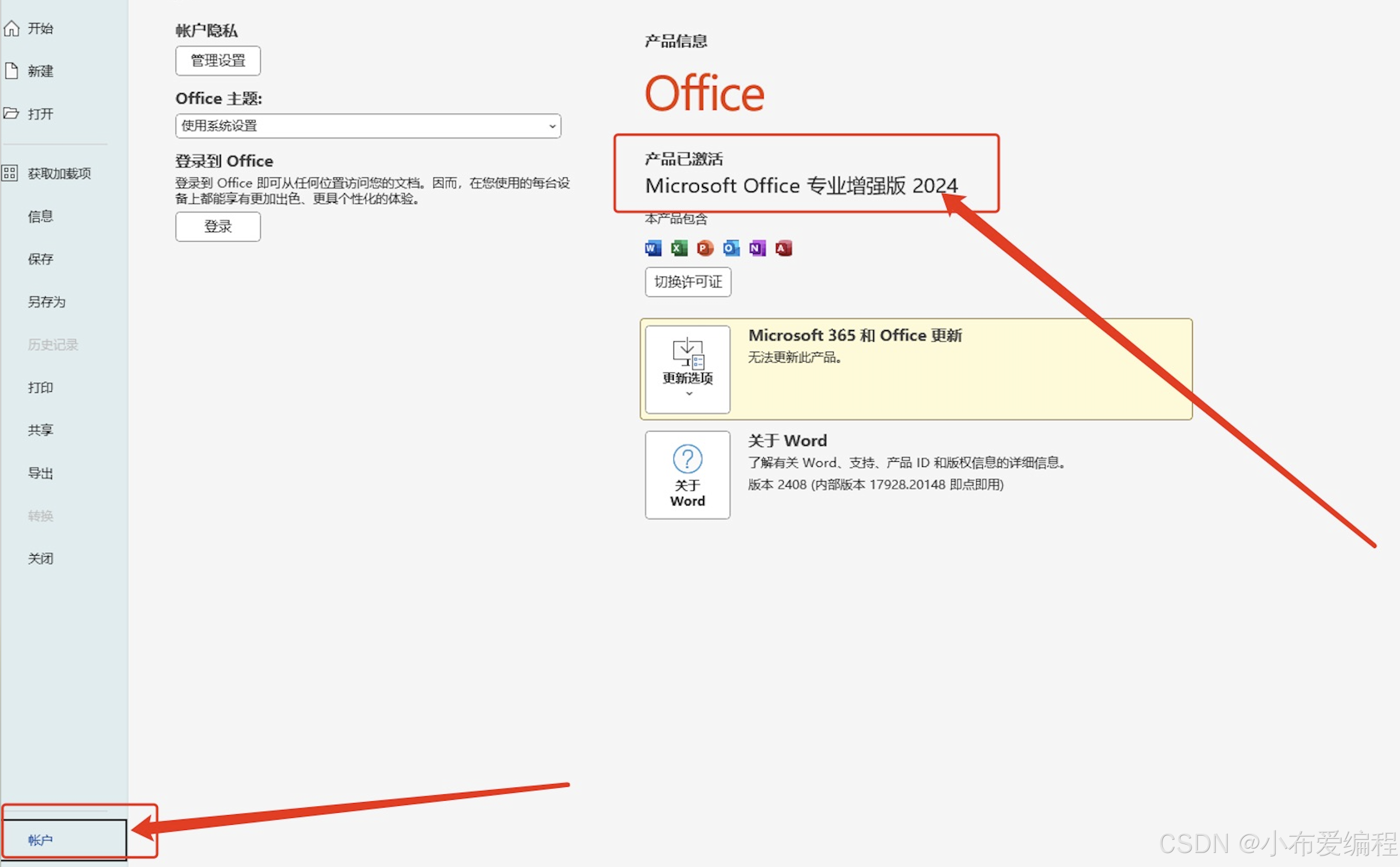Click the Access app icon
Viewport: 1400px width, 867px height.
(784, 248)
